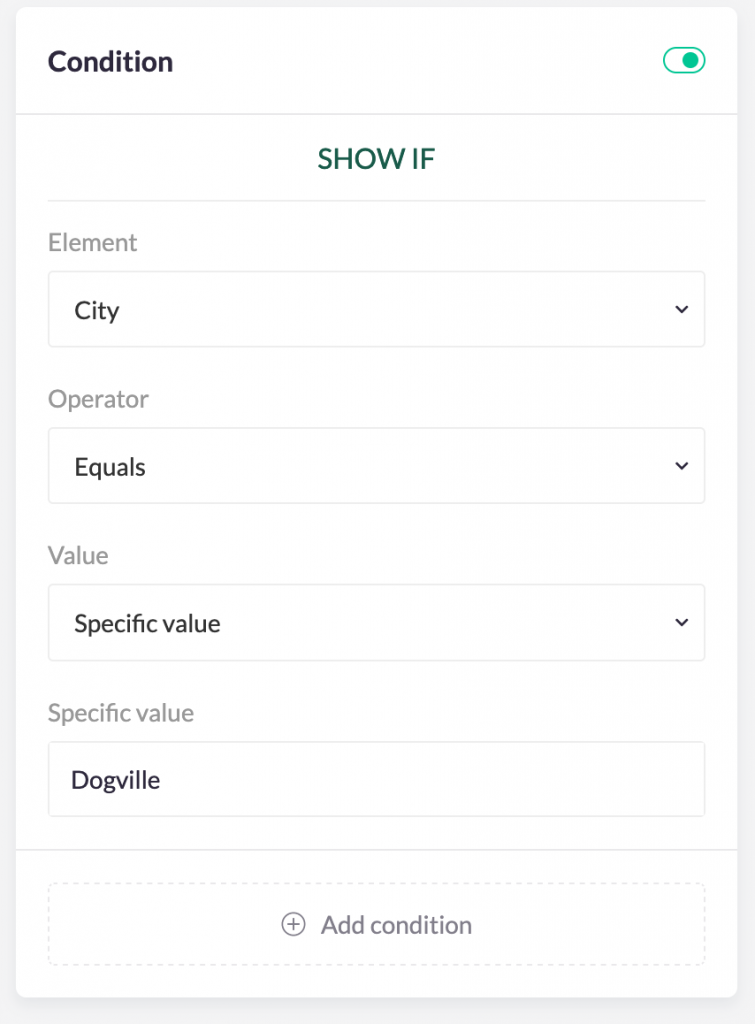Click the Add condition button text

pyautogui.click(x=396, y=925)
